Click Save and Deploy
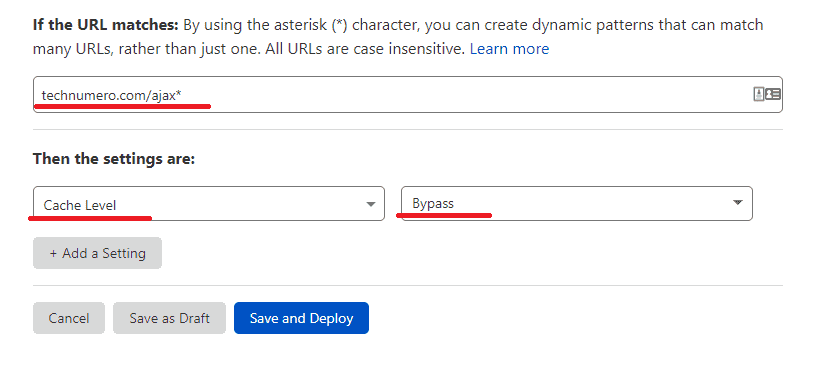Viewport: 816px width, 371px height. (301, 318)
